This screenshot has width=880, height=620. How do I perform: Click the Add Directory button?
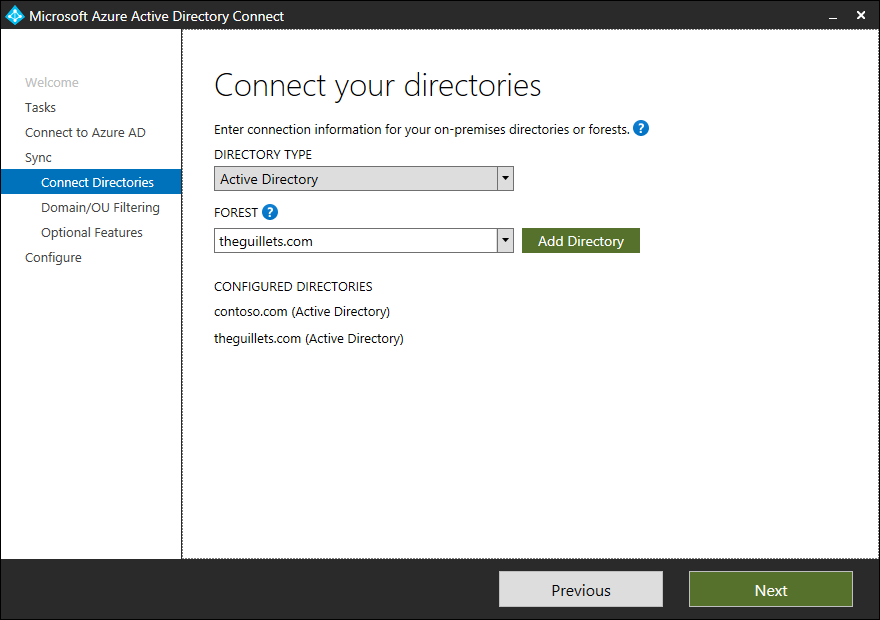(x=580, y=240)
